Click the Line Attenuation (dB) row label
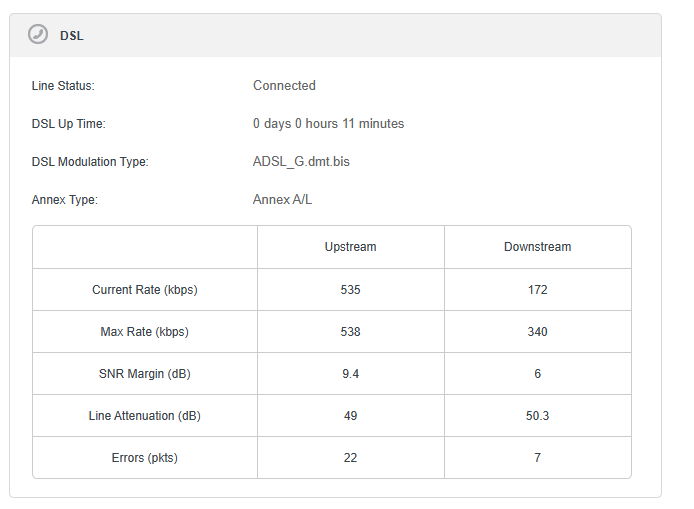The width and height of the screenshot is (694, 509). pos(145,416)
